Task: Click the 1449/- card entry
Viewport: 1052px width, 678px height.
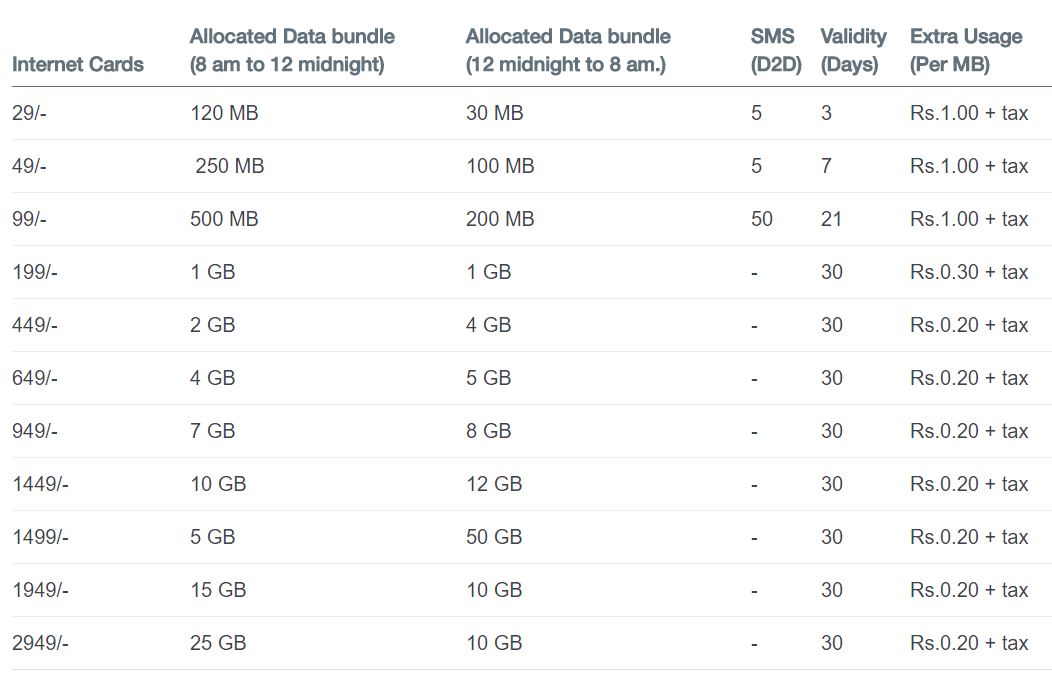Action: click(x=40, y=484)
